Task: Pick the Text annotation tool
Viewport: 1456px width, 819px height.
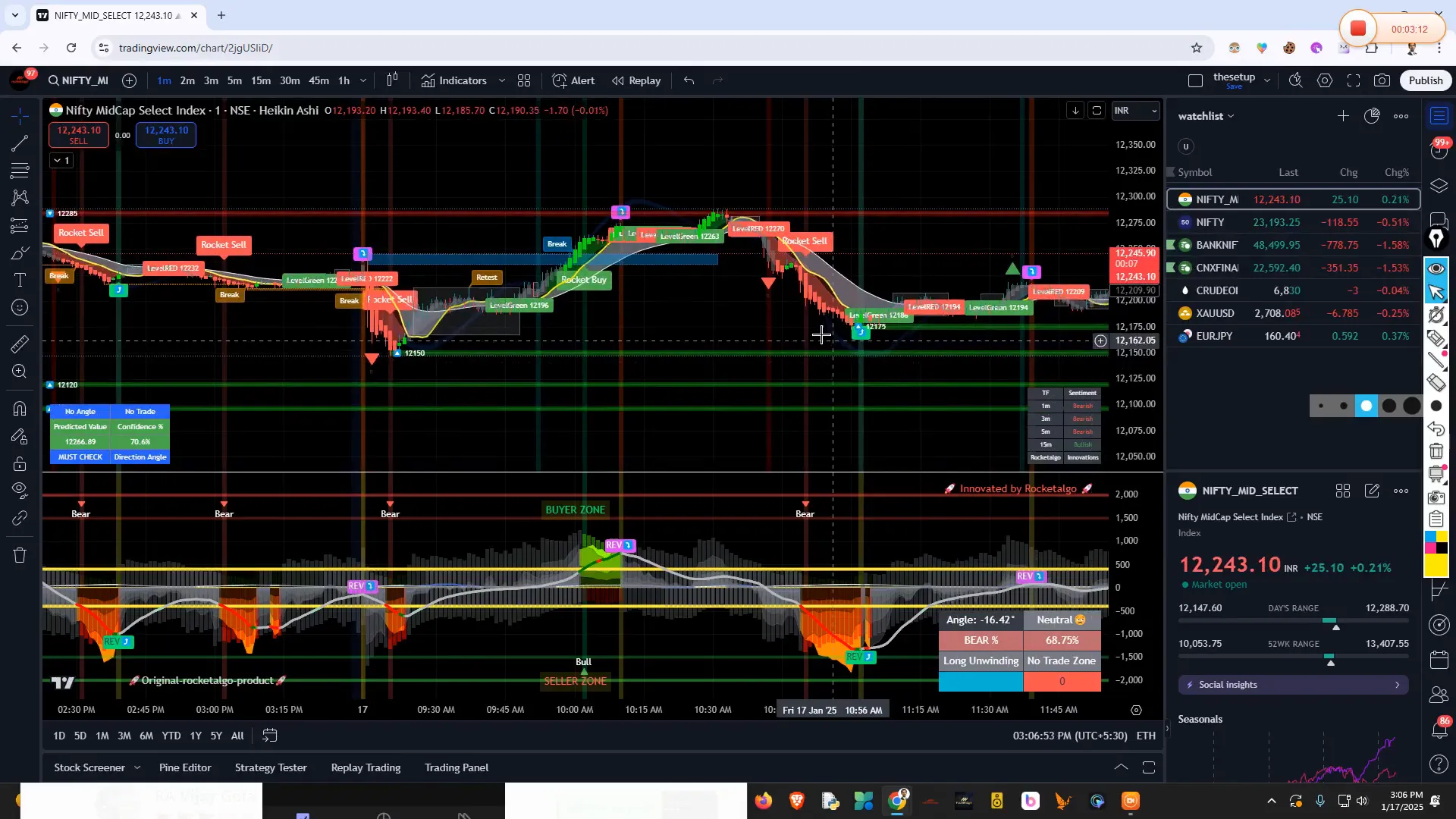Action: pyautogui.click(x=19, y=281)
